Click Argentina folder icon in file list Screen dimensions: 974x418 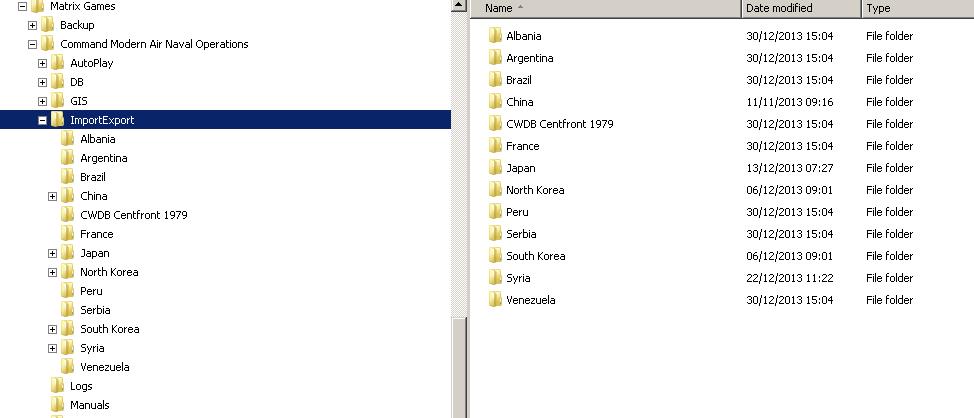(x=495, y=58)
